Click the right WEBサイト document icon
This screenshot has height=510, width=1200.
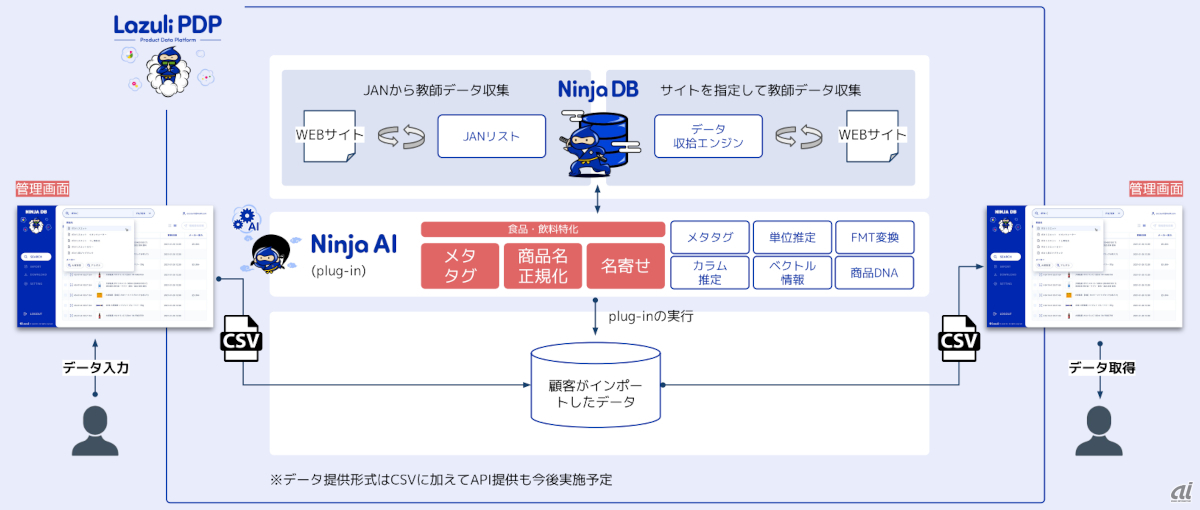872,135
